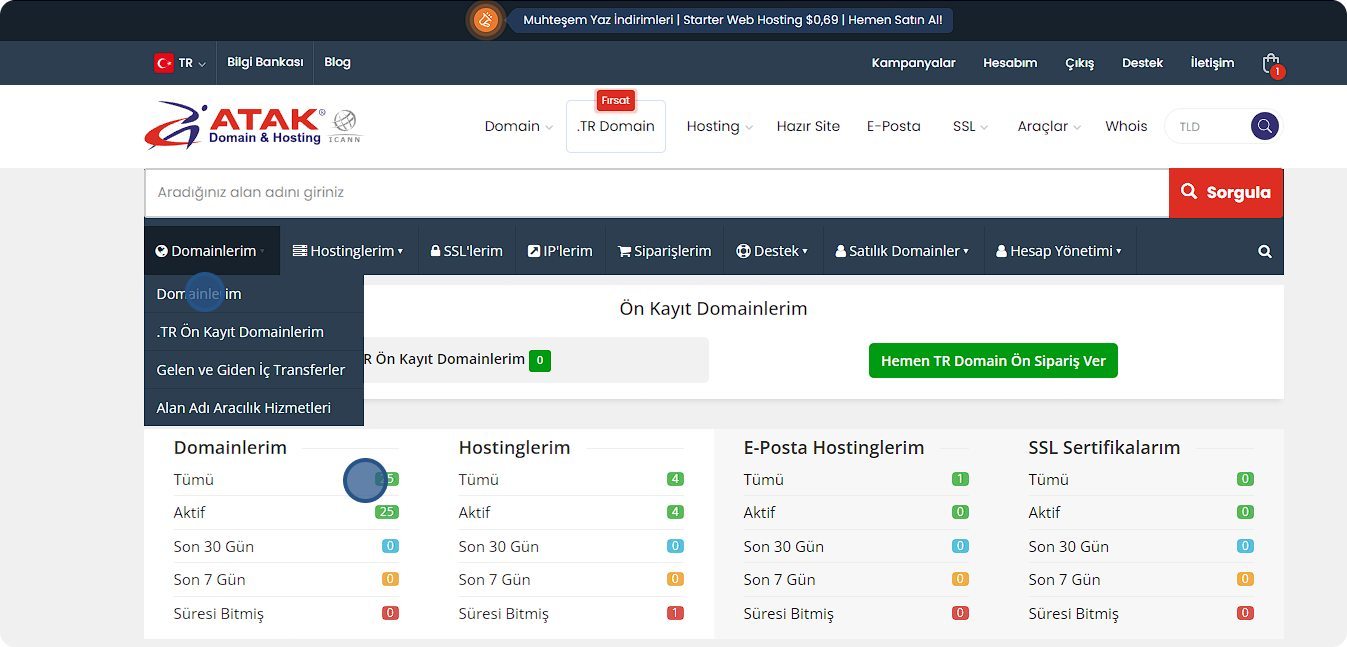Open the Hosting dropdown in main navigation
Image resolution: width=1347 pixels, height=647 pixels.
coord(719,126)
